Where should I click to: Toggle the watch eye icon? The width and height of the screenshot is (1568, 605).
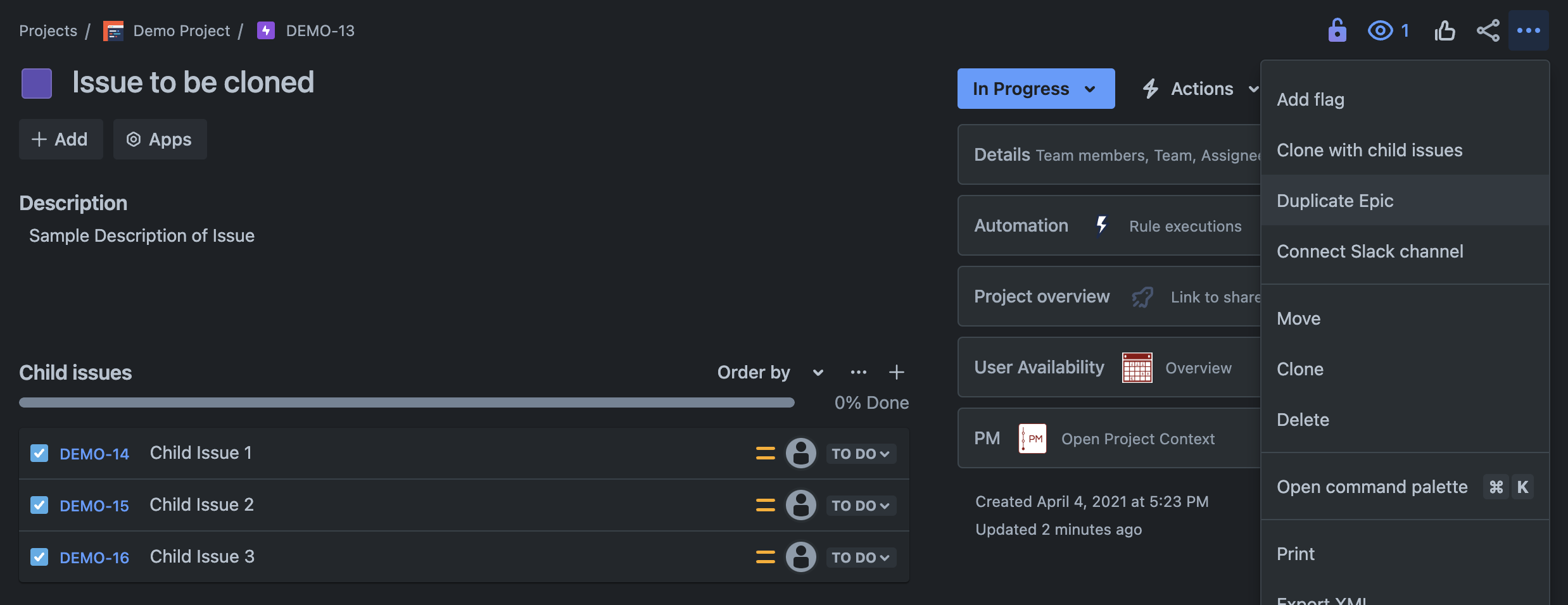(x=1381, y=30)
